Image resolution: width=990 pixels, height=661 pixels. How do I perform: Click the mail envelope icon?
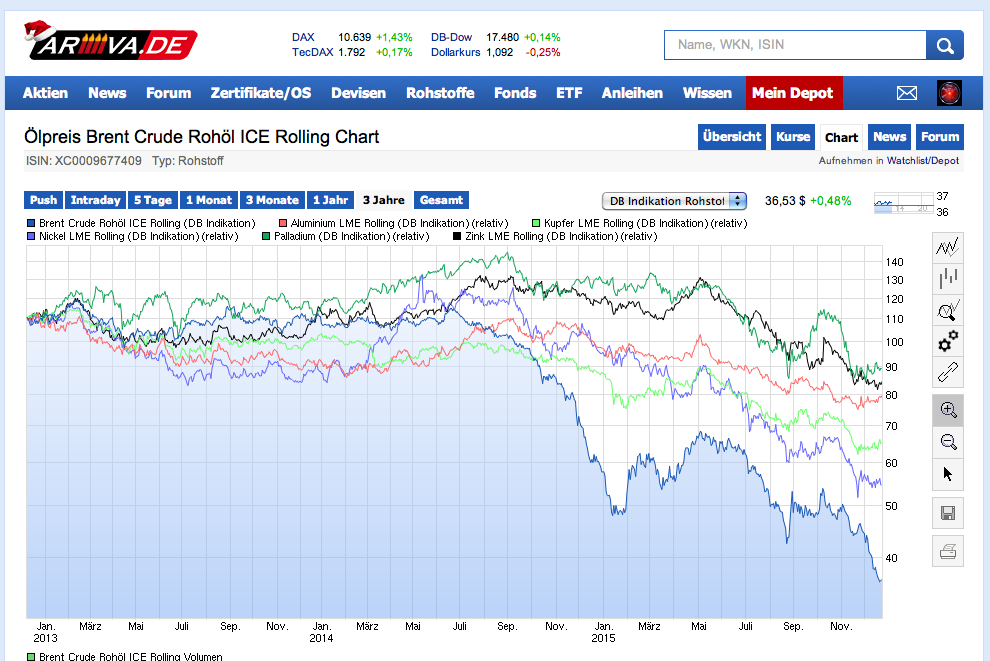906,92
